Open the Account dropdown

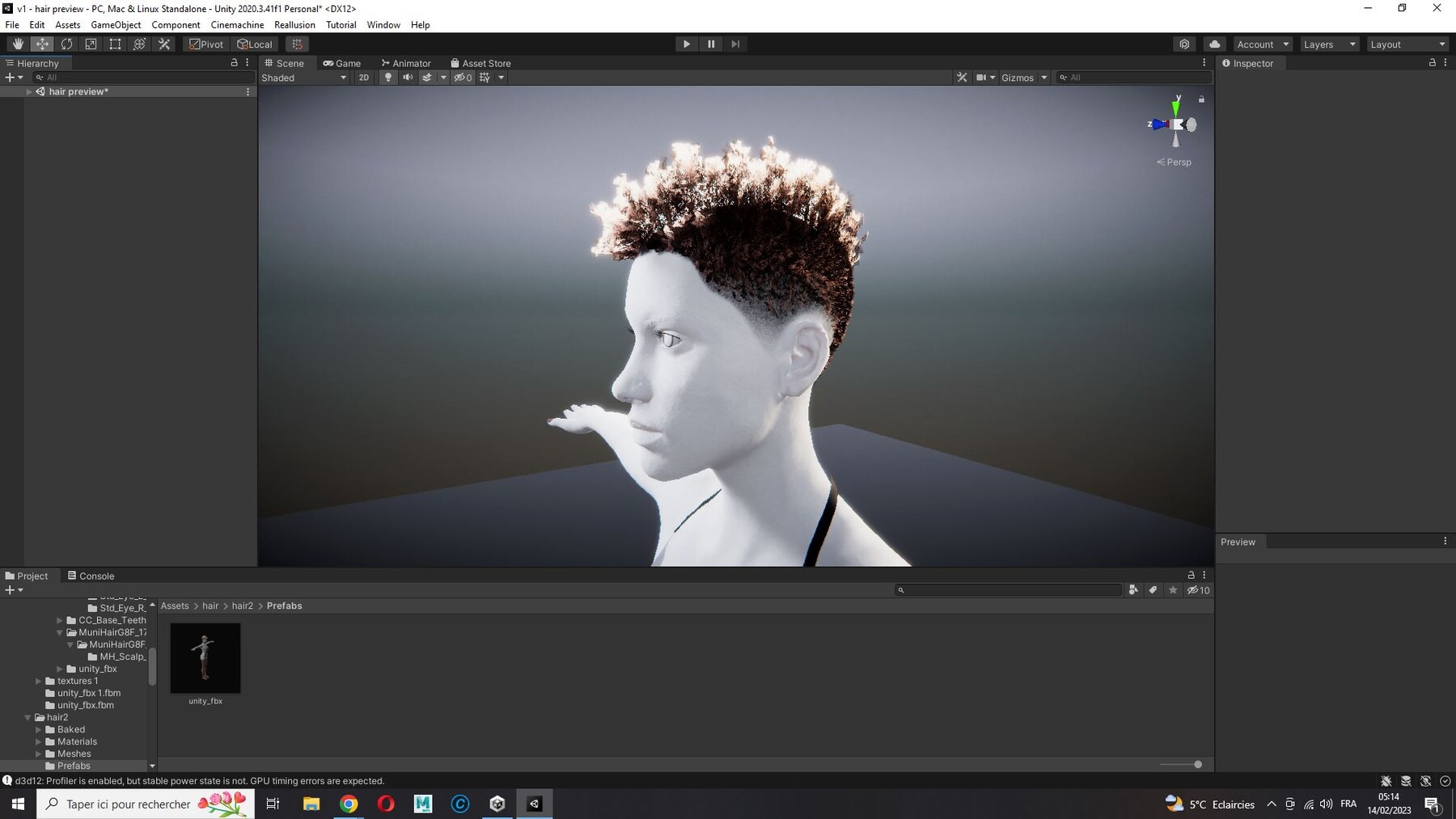(1263, 44)
